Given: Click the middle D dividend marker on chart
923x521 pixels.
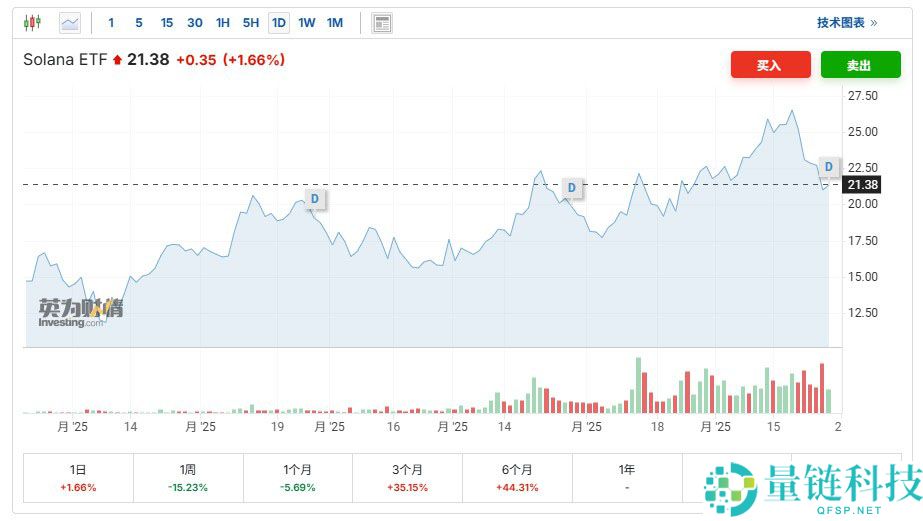Looking at the screenshot, I should [572, 187].
